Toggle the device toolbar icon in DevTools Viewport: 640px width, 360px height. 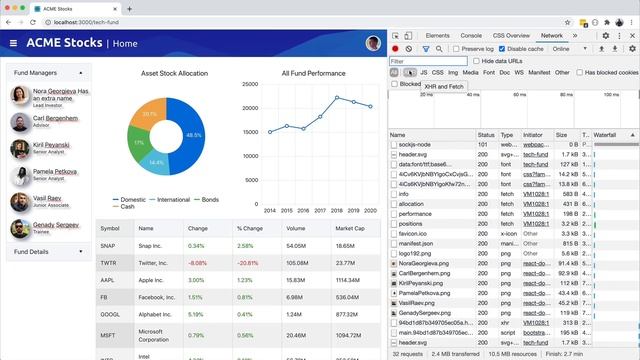coord(408,36)
